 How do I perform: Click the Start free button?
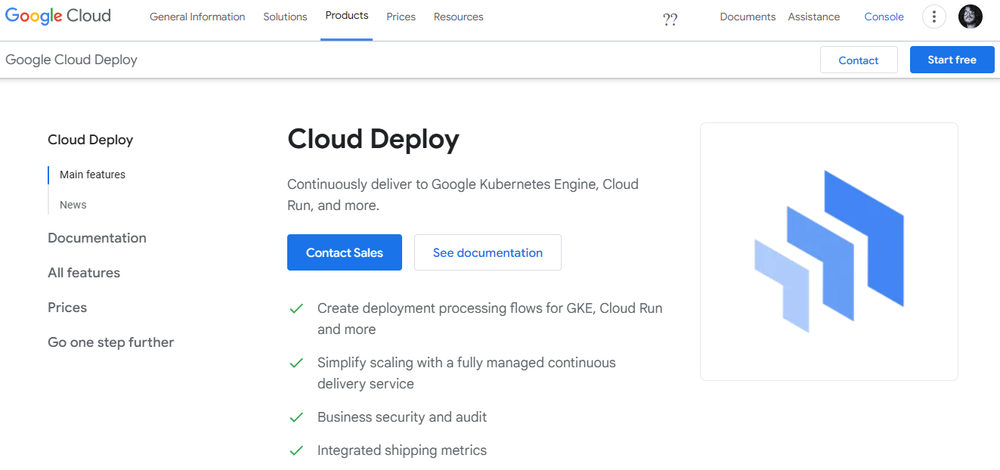point(952,60)
